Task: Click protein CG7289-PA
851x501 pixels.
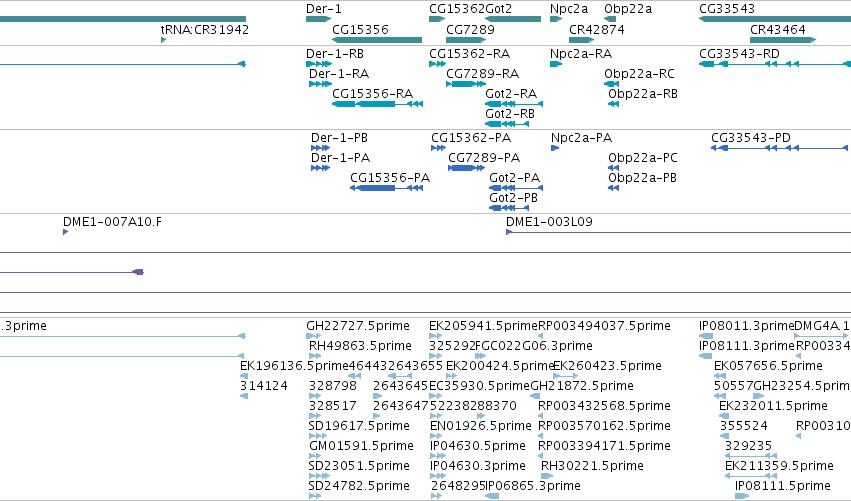Action: (484, 158)
